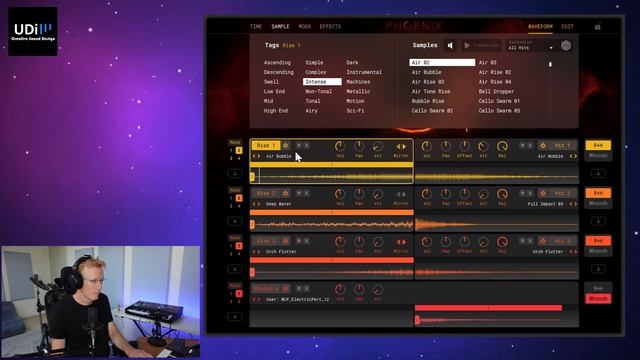Select the Metallic tag
Screen dimensions: 640x360
click(x=358, y=91)
